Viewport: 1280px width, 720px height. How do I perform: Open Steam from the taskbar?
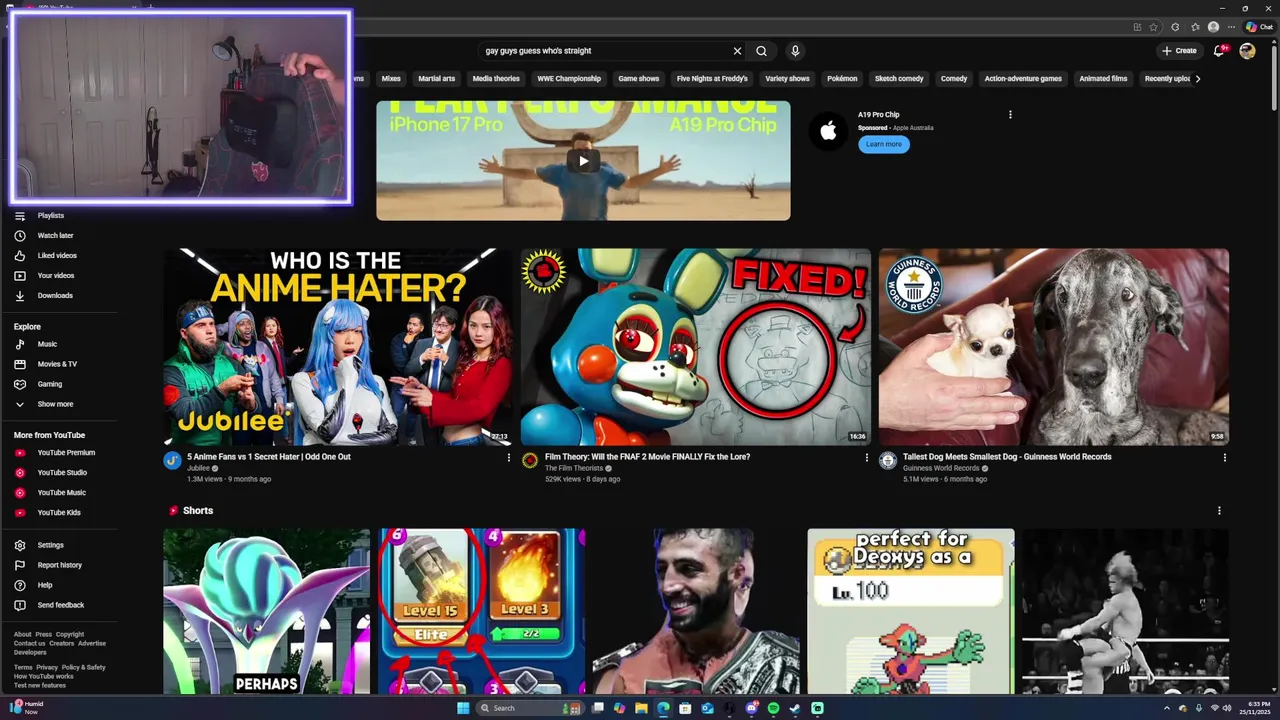[x=795, y=708]
